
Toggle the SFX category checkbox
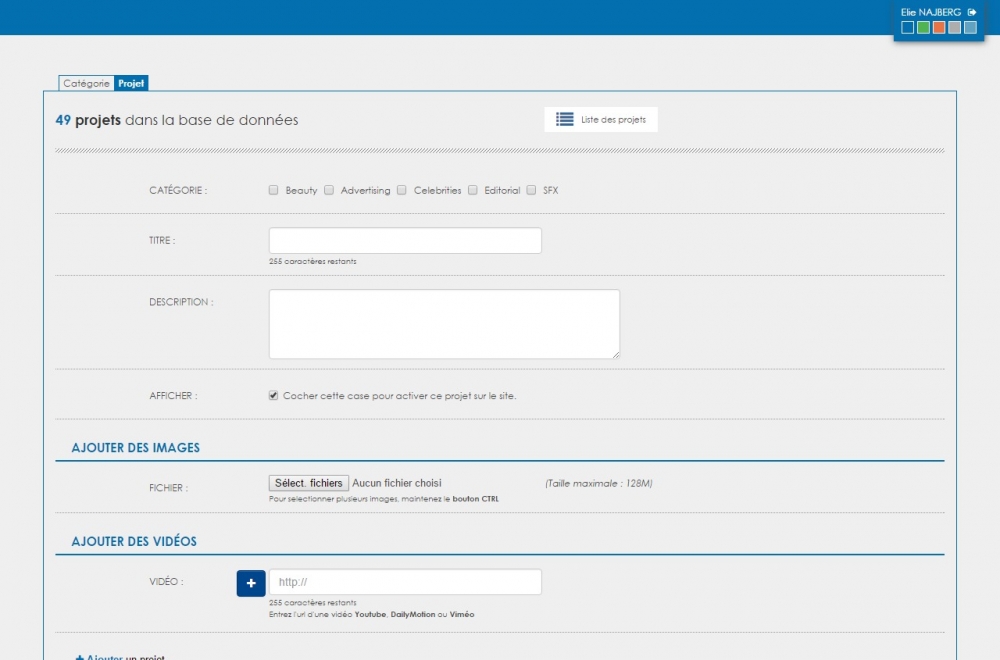tap(531, 190)
